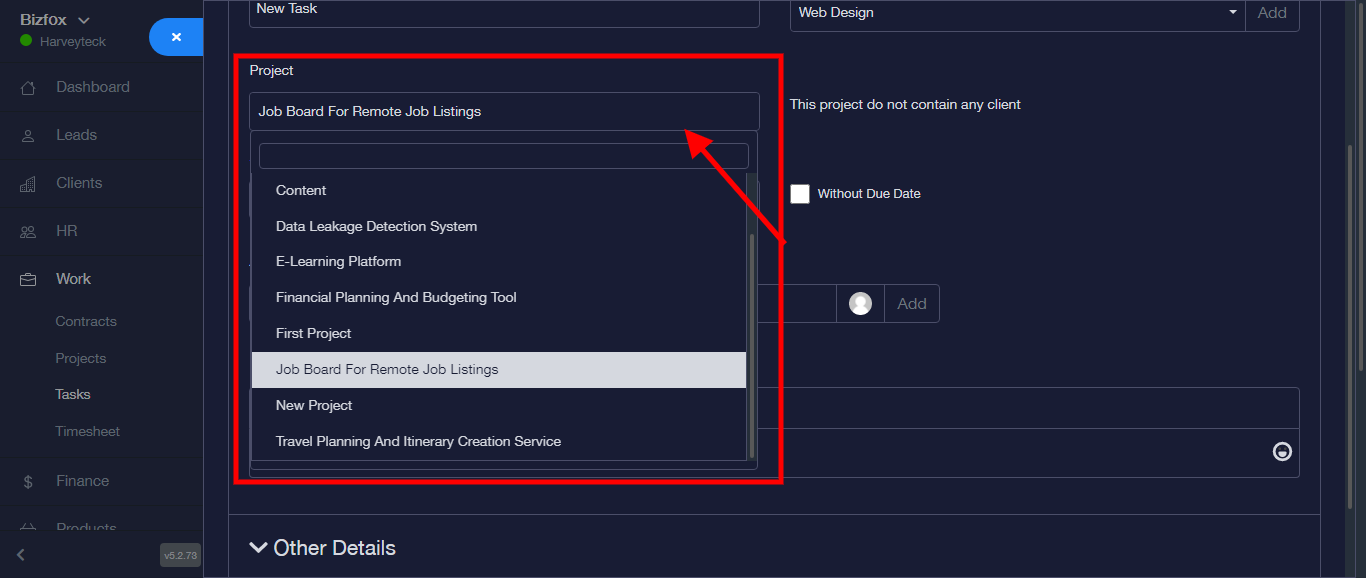Click the Clients building icon

pos(28,183)
